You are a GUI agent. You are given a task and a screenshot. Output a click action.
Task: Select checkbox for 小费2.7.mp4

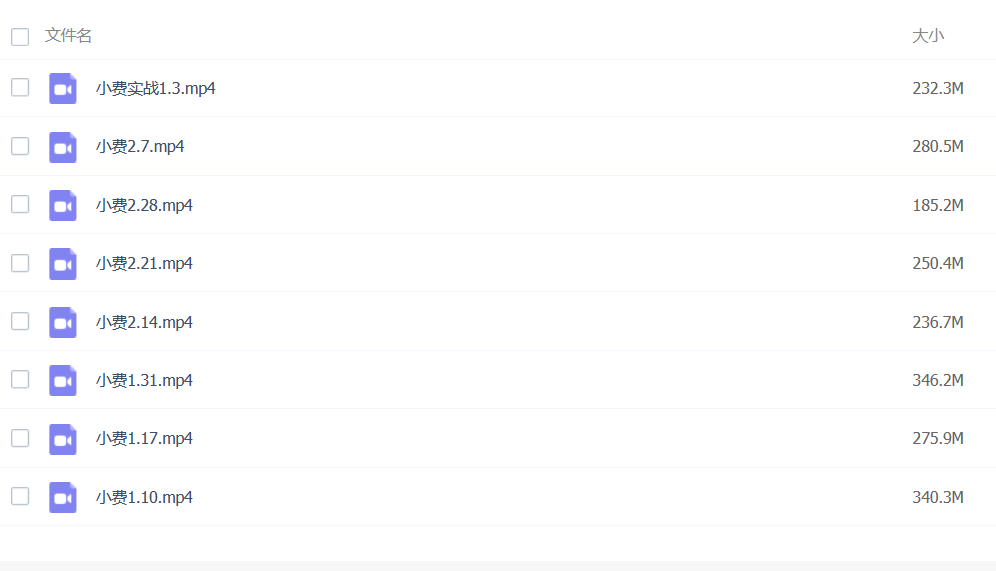coord(20,146)
